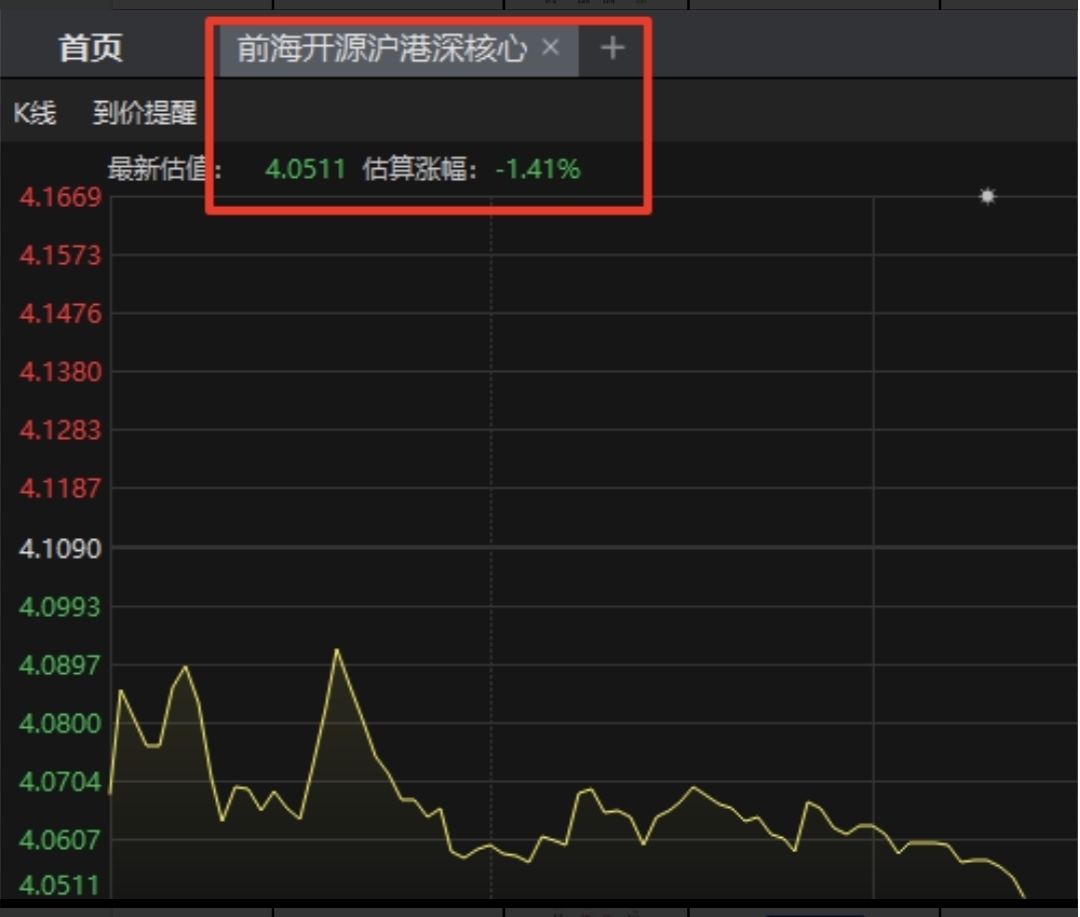Add a new tab with plus icon
The image size is (1080, 917).
612,48
